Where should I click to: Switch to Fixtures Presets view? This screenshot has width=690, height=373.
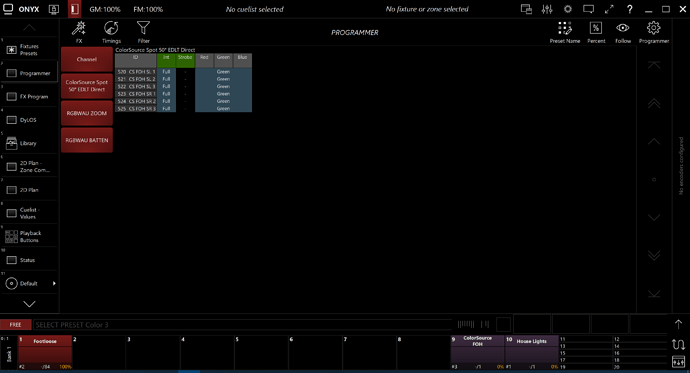coord(29,50)
